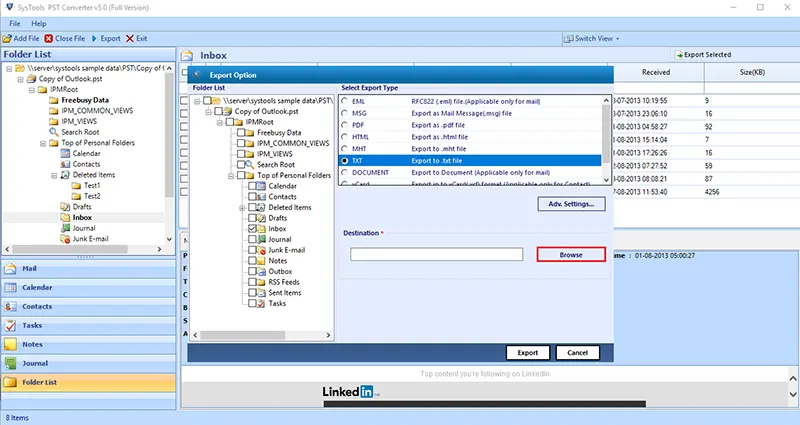Click the Export Selected icon
800x425 pixels.
[x=679, y=55]
